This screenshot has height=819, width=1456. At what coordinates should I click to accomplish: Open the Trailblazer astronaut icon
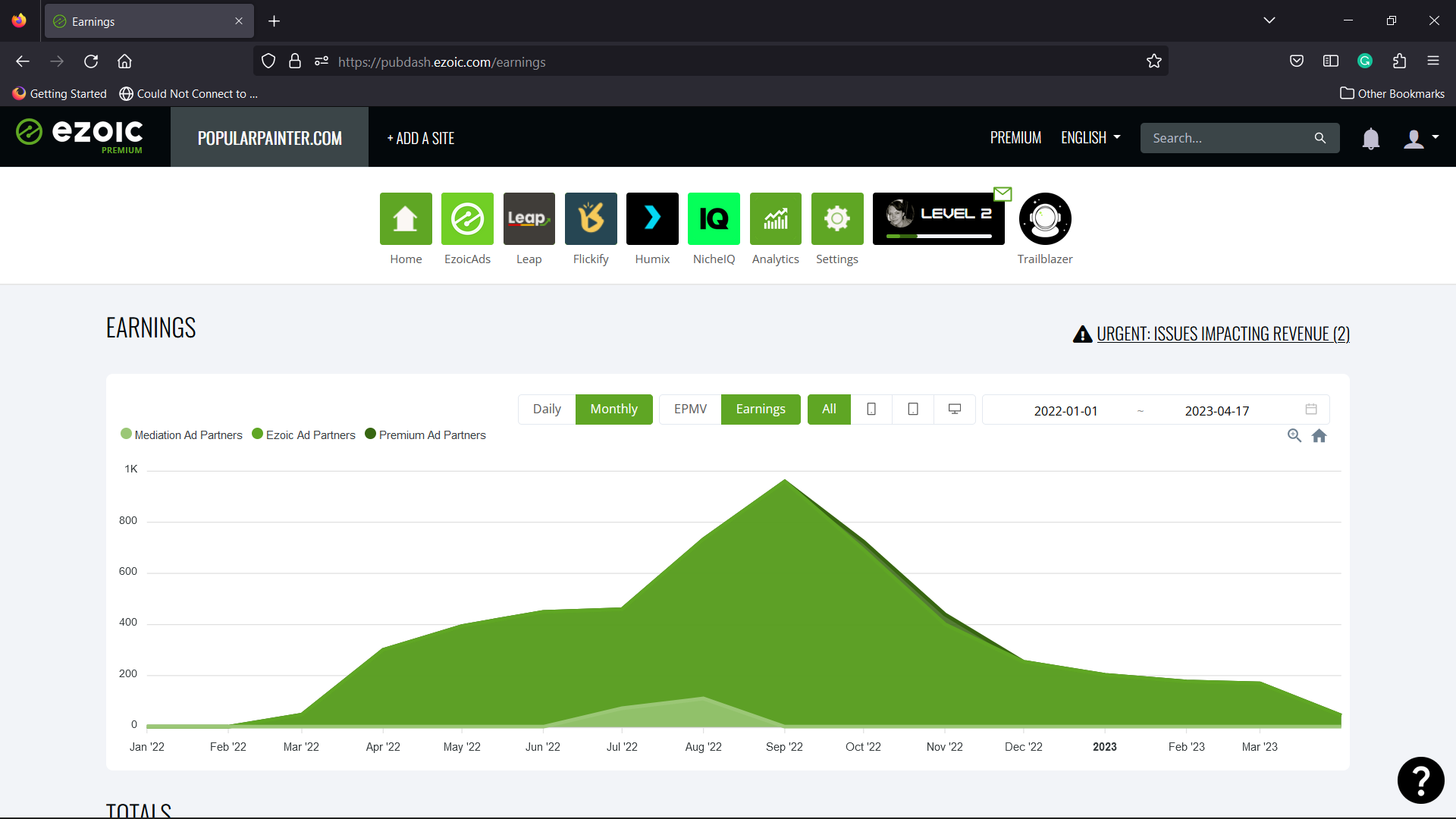[1045, 218]
